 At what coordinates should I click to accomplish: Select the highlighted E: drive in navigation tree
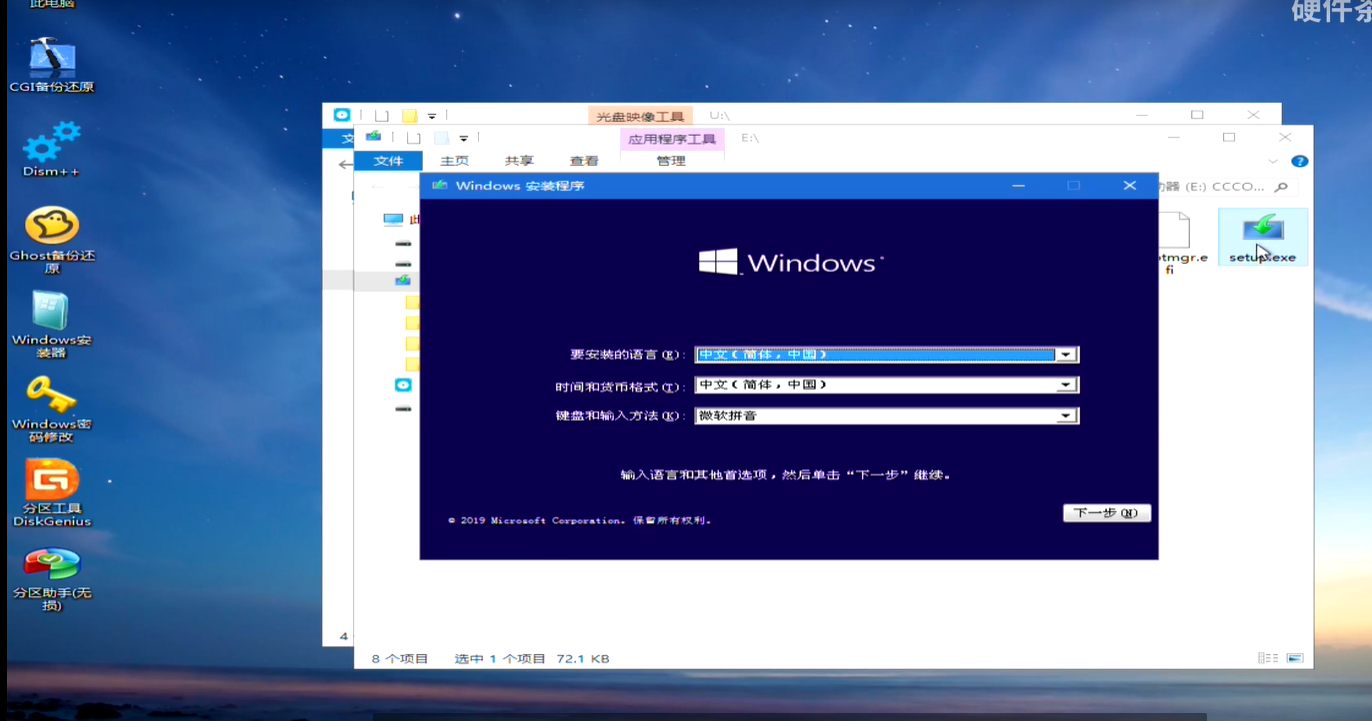pyautogui.click(x=402, y=280)
